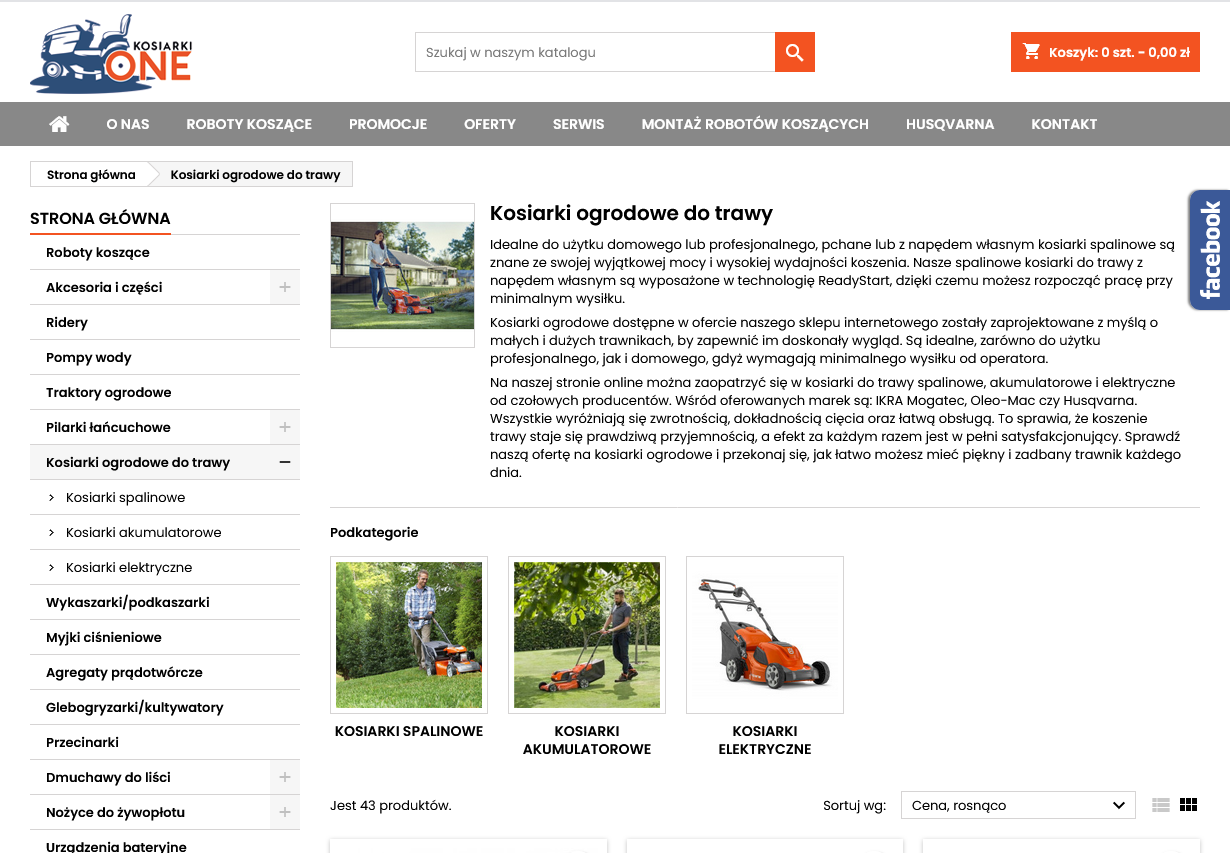Click inside the catalog search field
1230x853 pixels.
(594, 51)
